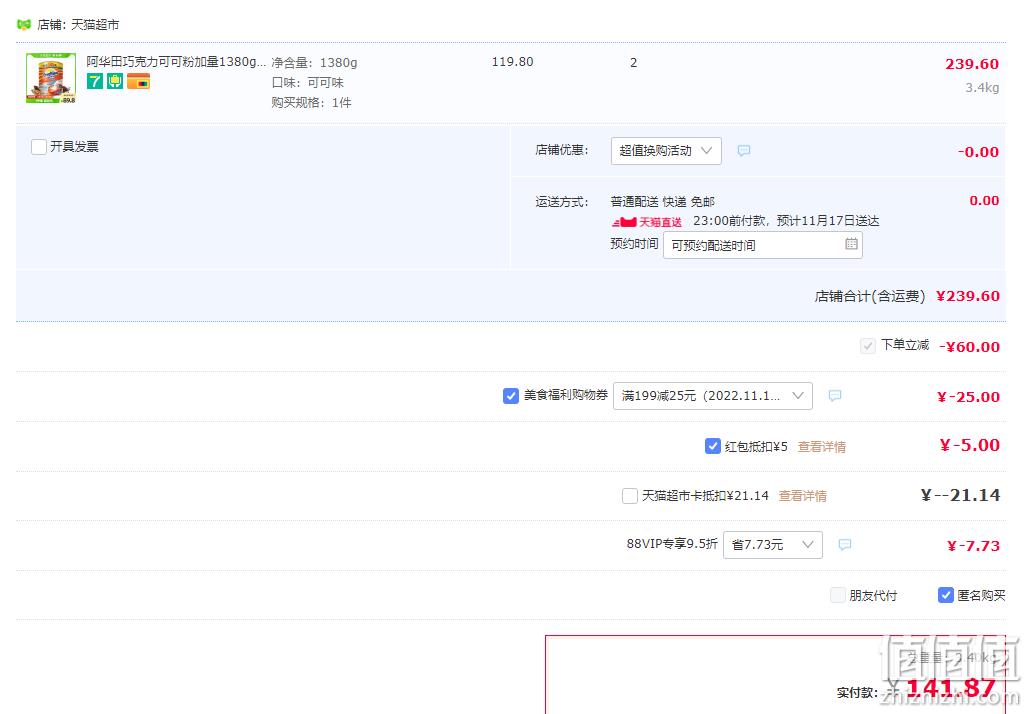1029x714 pixels.
Task: Click the 运送方式 label
Action: 562,201
